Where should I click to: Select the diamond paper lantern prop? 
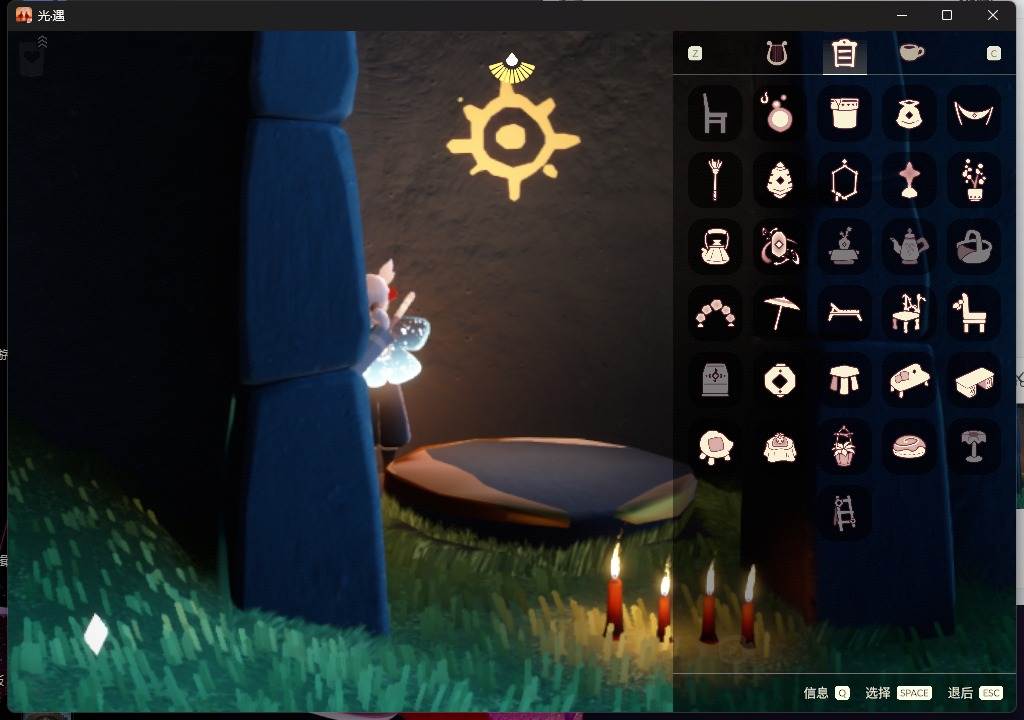tap(779, 380)
